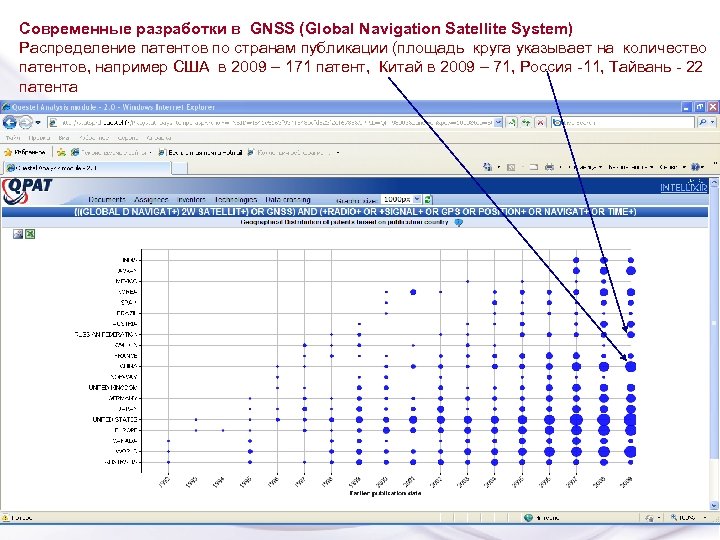
Task: Open the first favorites bar link
Action: pos(111,152)
